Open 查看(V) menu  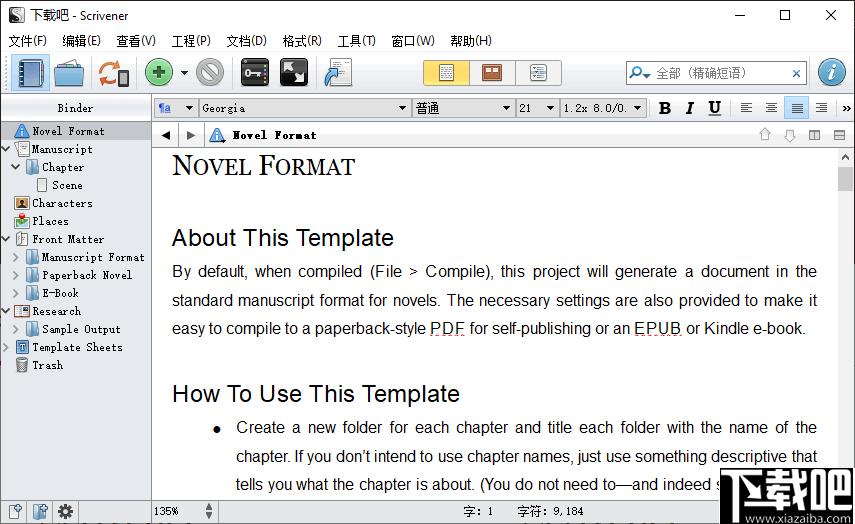click(x=136, y=41)
